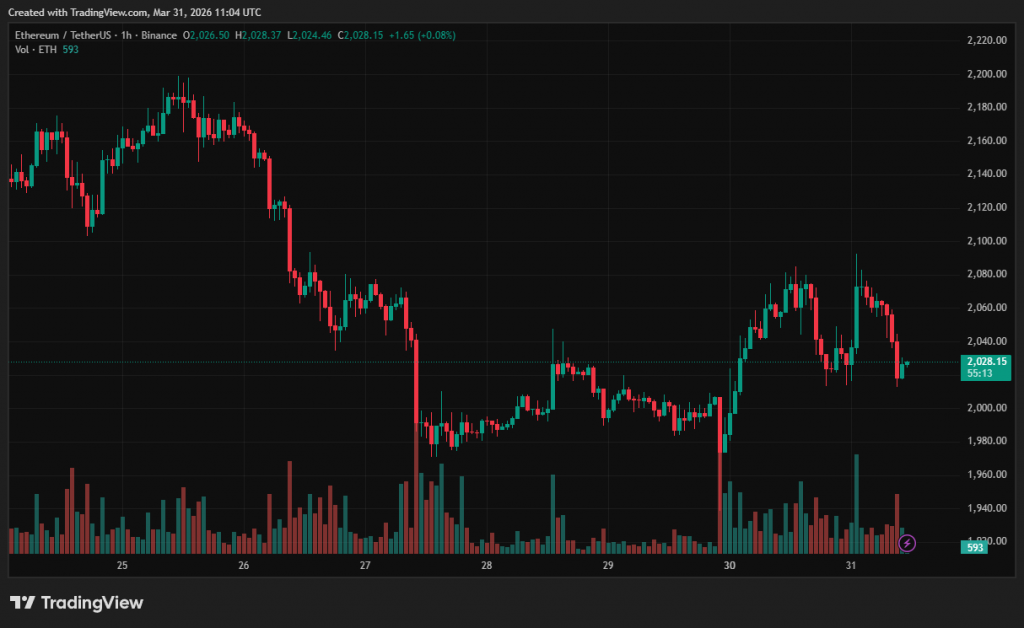Click the purple lightning bolt icon
Screen dimensions: 1024x628
click(906, 543)
